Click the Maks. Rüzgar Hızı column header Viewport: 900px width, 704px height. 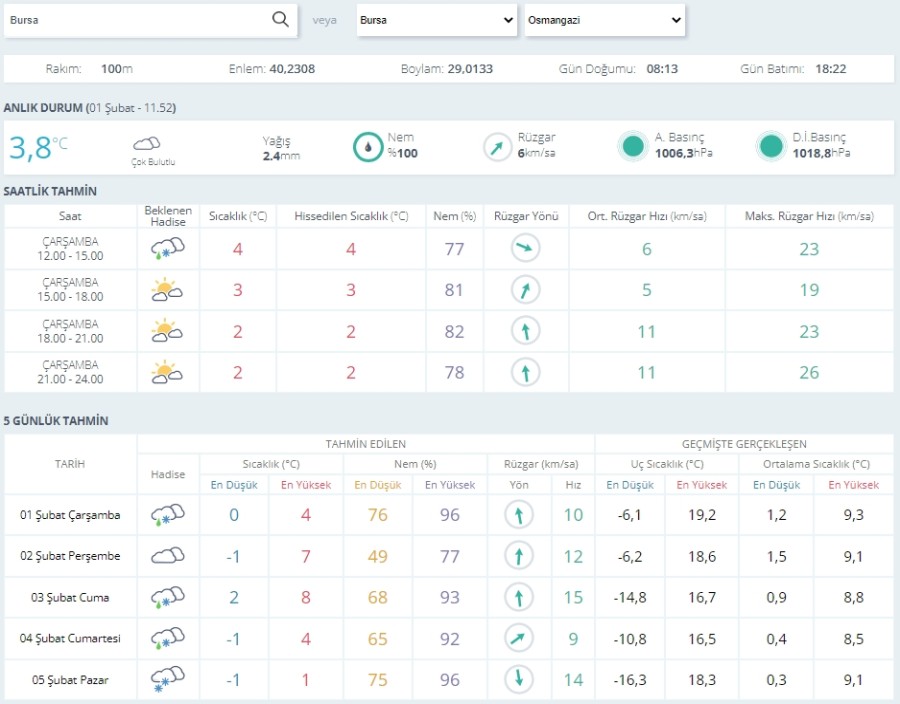(x=808, y=216)
